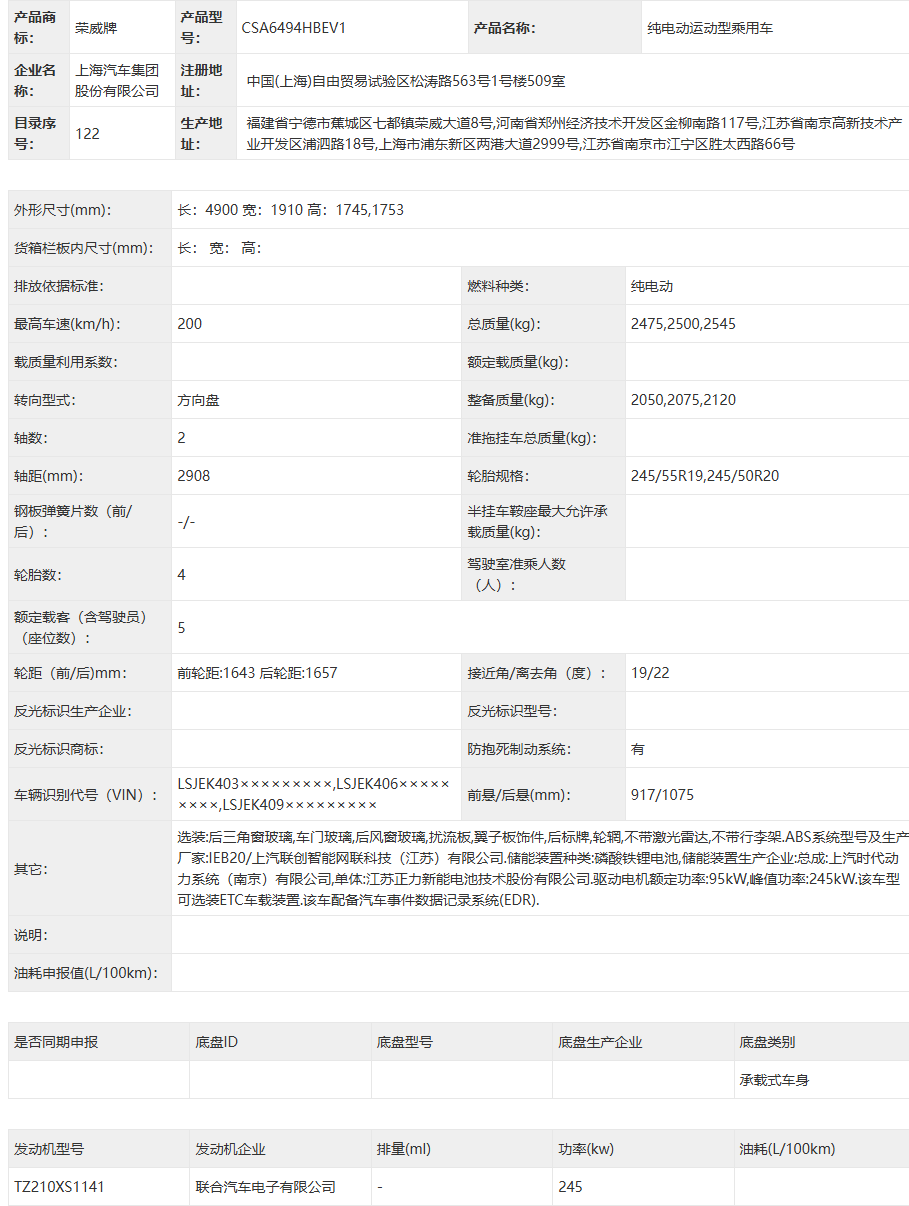The image size is (909, 1206).
Task: Click the 驾驶室准乘人数 label
Action: 517,575
